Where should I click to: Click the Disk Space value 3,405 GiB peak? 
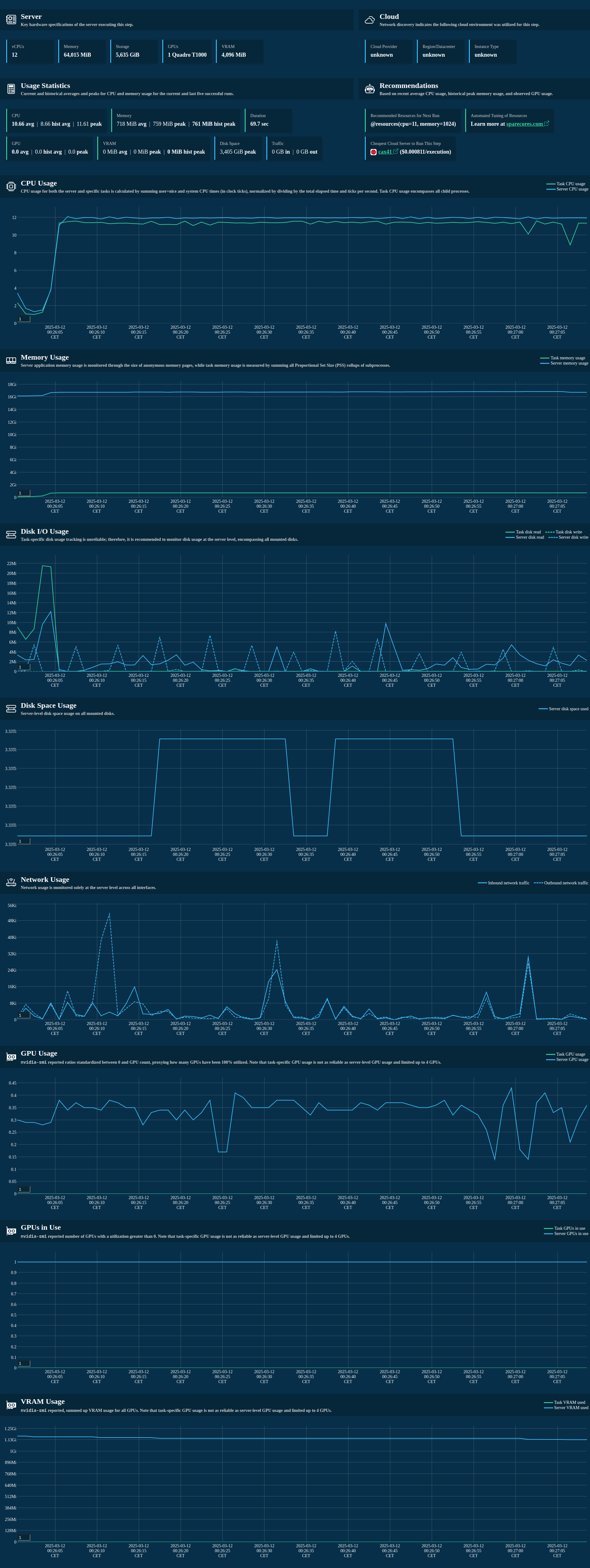[238, 151]
